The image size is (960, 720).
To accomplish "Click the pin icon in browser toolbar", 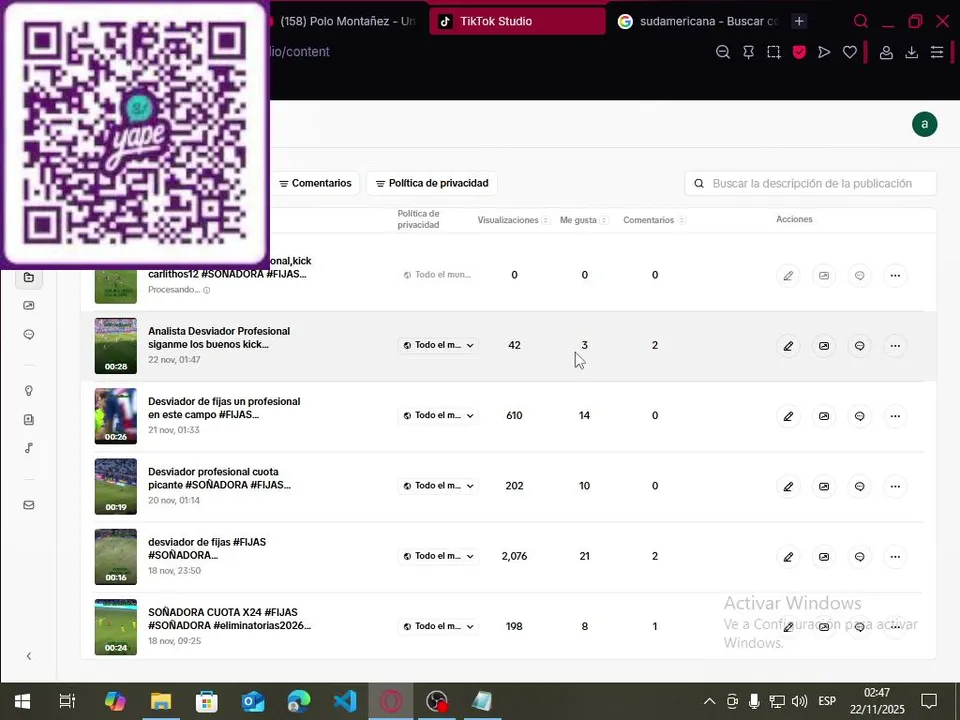I will pos(748,53).
